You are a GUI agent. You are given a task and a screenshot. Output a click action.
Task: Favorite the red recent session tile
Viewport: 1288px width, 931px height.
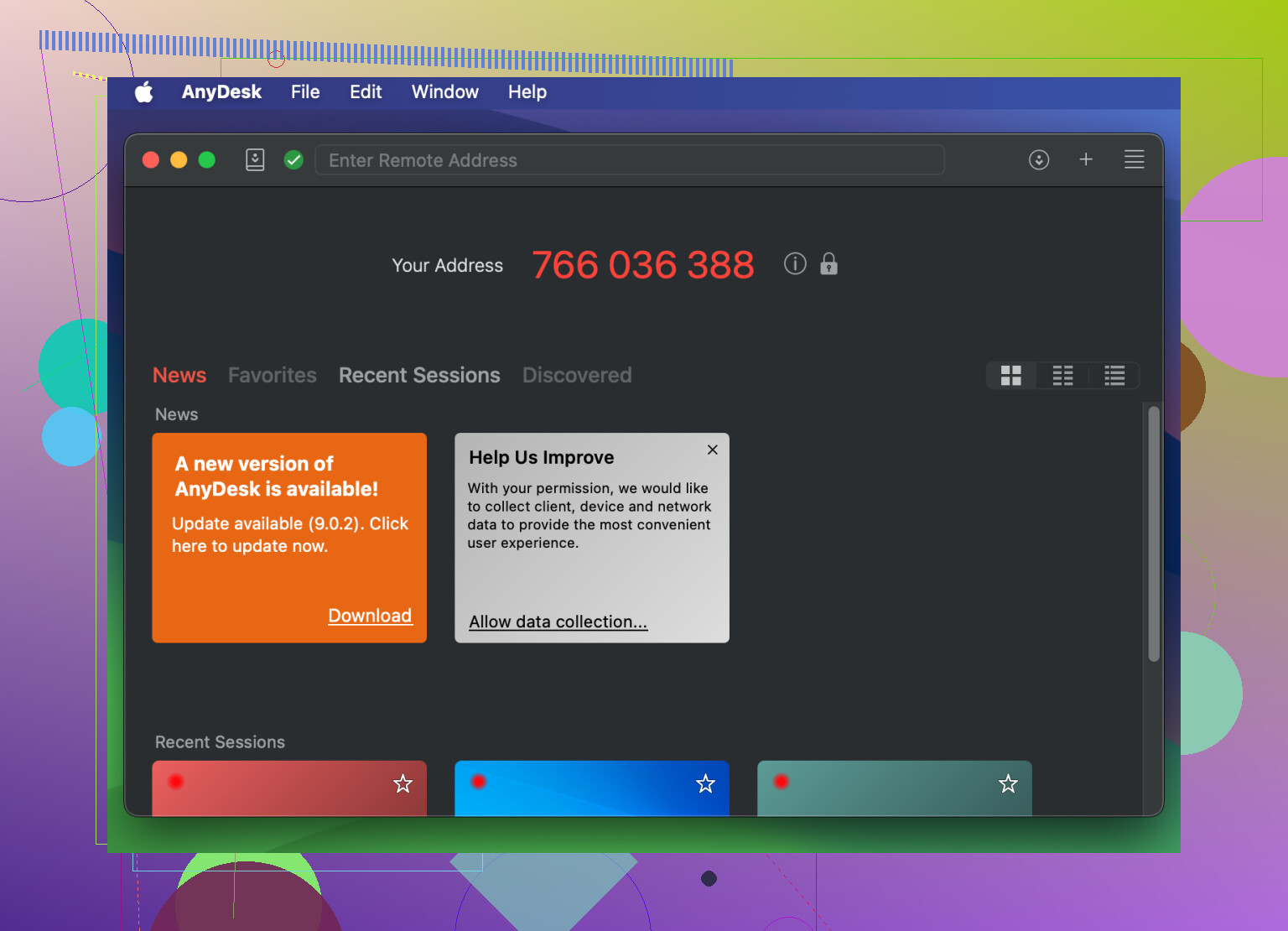[x=403, y=783]
